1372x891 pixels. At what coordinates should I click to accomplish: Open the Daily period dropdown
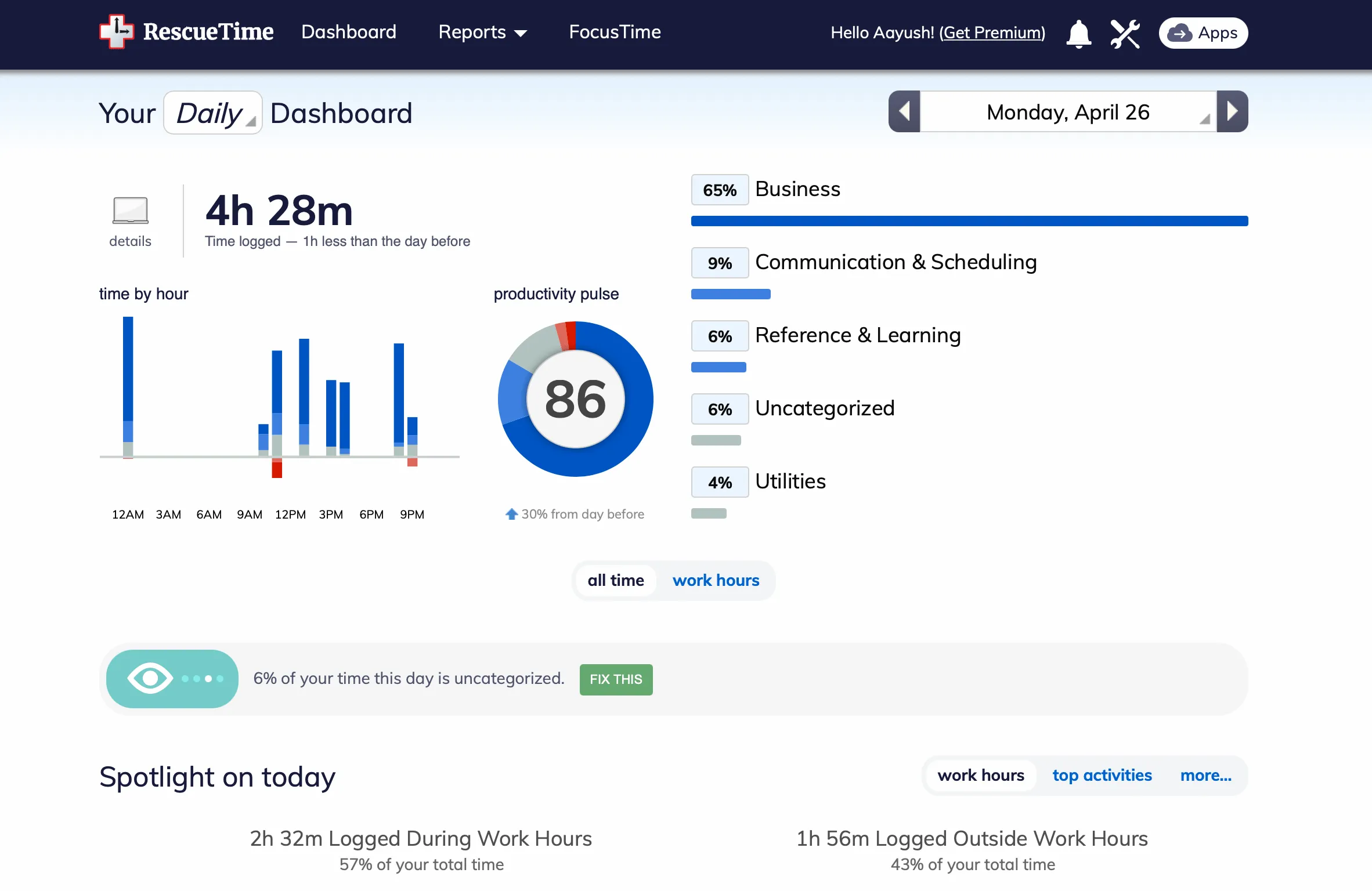pyautogui.click(x=213, y=113)
